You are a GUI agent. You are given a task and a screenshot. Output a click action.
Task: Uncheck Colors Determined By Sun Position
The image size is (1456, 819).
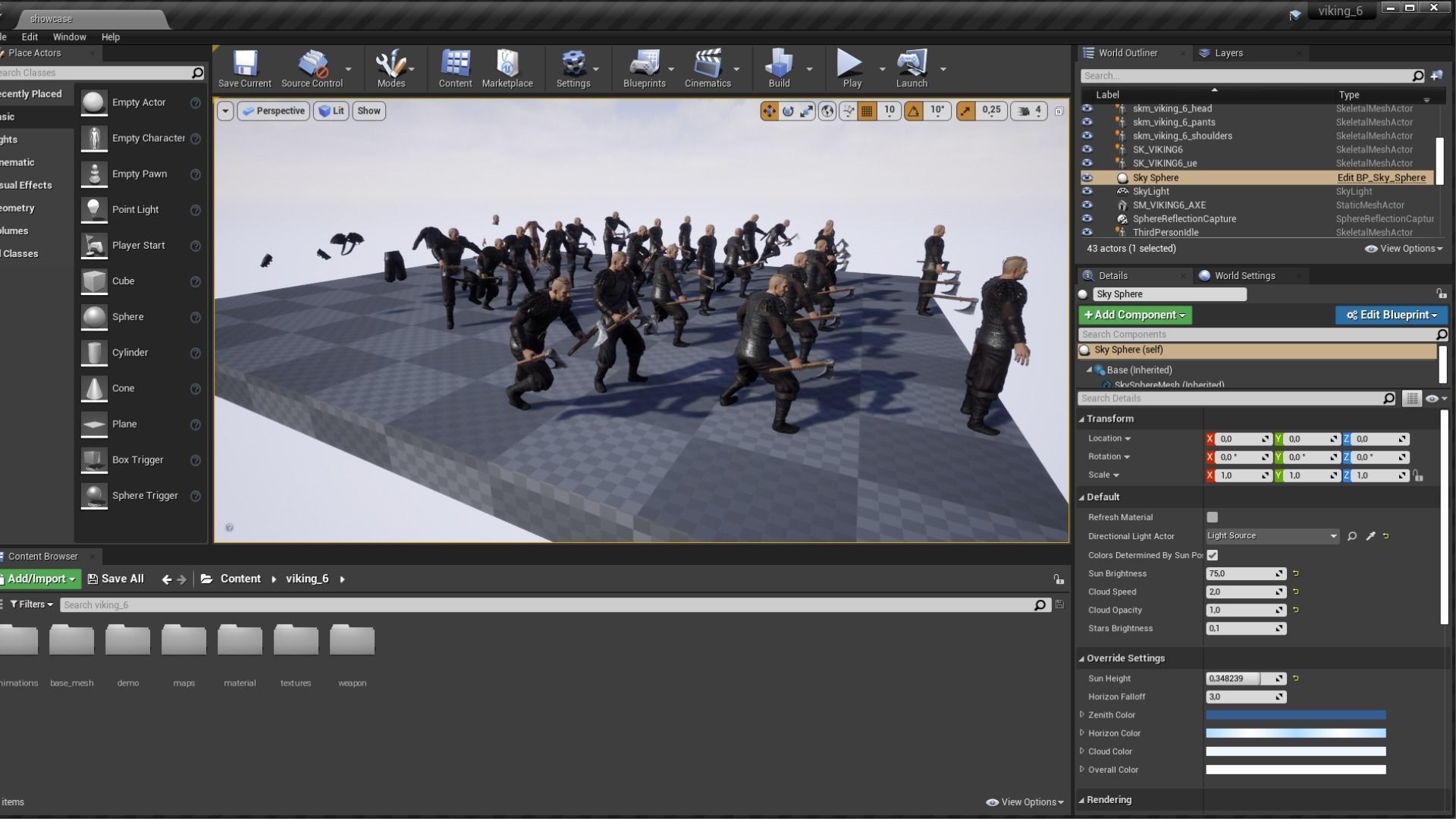point(1212,555)
